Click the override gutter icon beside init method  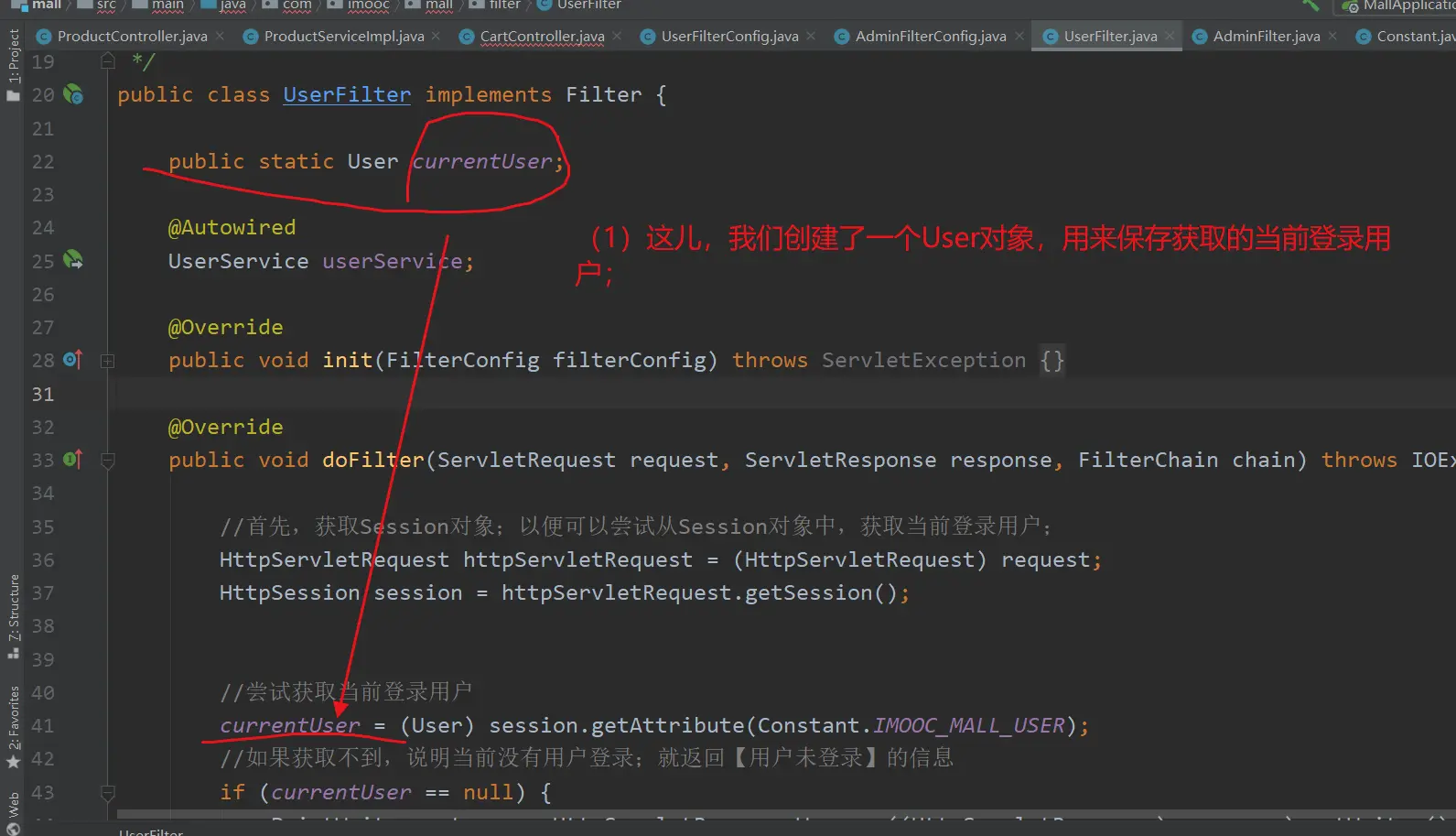click(x=73, y=360)
